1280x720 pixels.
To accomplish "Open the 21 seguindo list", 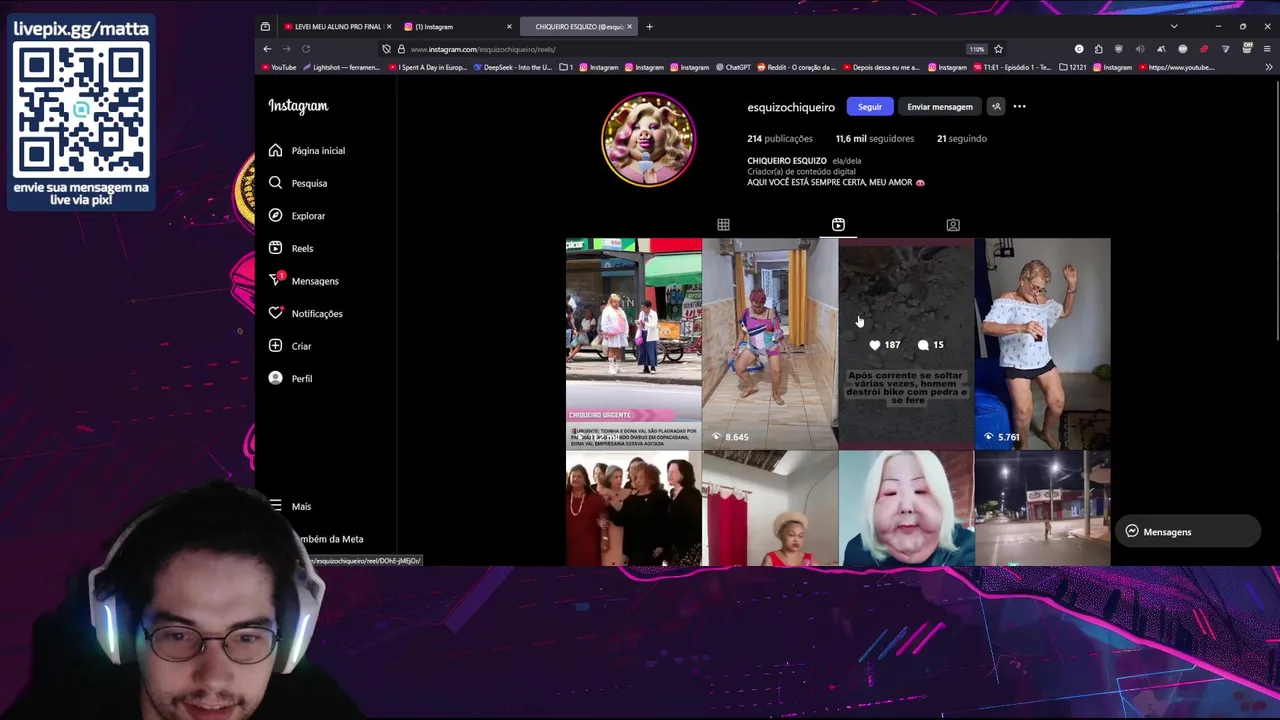I will point(962,139).
